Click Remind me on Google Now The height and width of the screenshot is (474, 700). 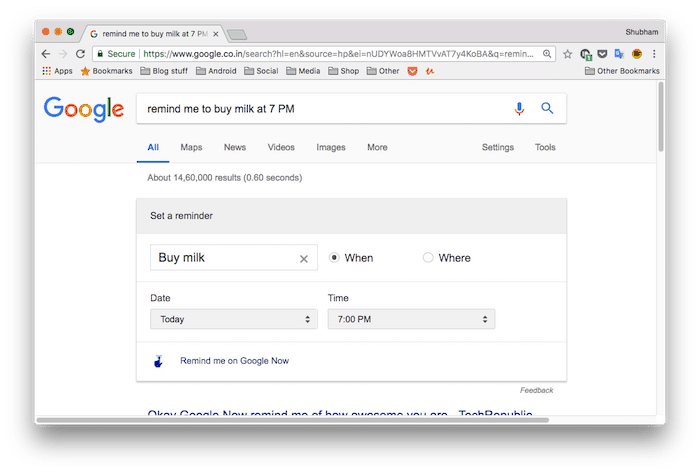(234, 361)
